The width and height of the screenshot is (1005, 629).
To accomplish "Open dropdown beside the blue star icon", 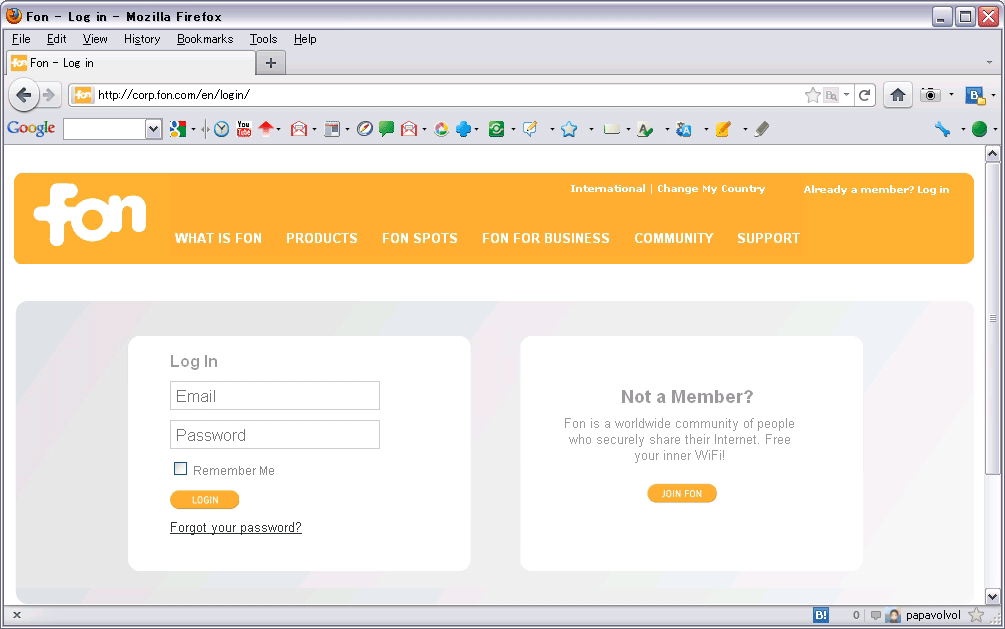I will tap(591, 130).
